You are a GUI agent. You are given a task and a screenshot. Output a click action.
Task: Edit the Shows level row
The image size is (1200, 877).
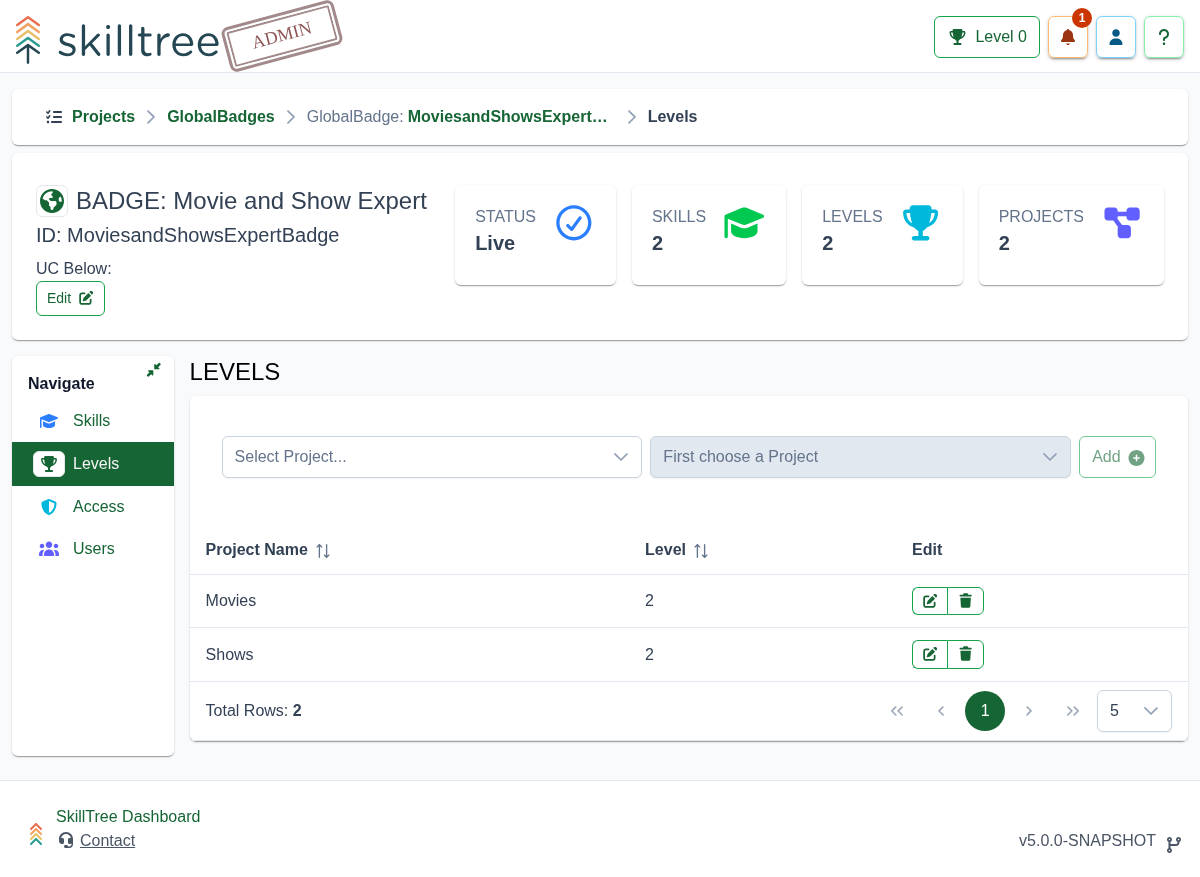click(930, 654)
